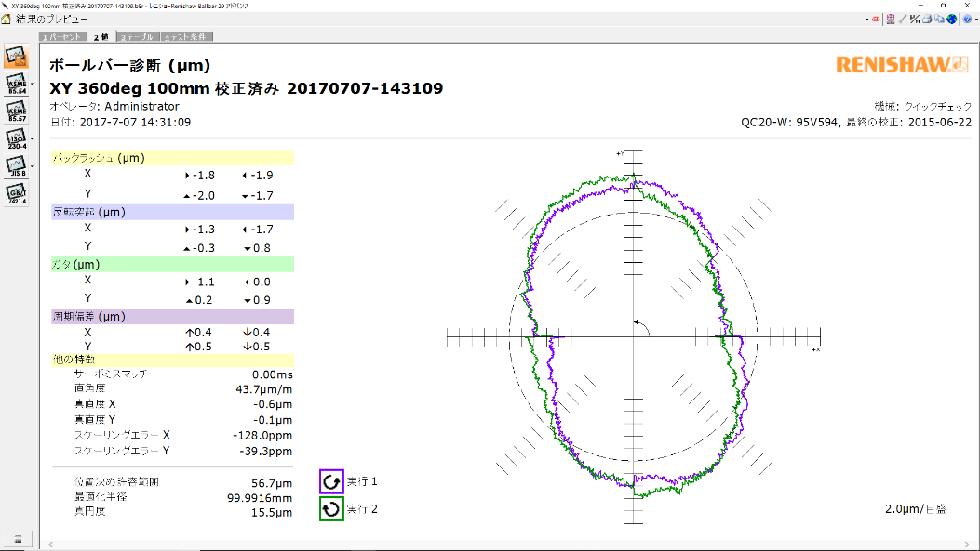The width and height of the screenshot is (980, 551).
Task: Open the ASME B5.54 analysis report
Action: pyautogui.click(x=15, y=84)
